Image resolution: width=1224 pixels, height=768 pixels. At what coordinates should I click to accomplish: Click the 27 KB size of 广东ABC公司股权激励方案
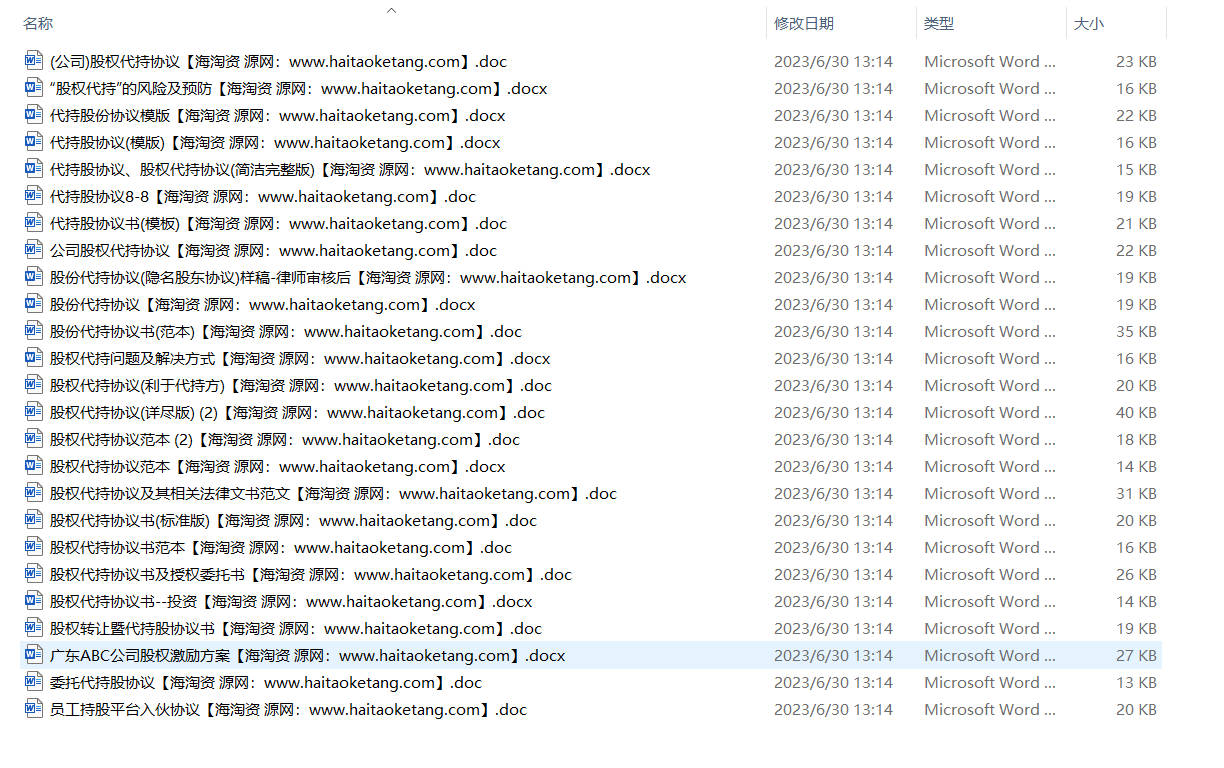[x=1136, y=655]
